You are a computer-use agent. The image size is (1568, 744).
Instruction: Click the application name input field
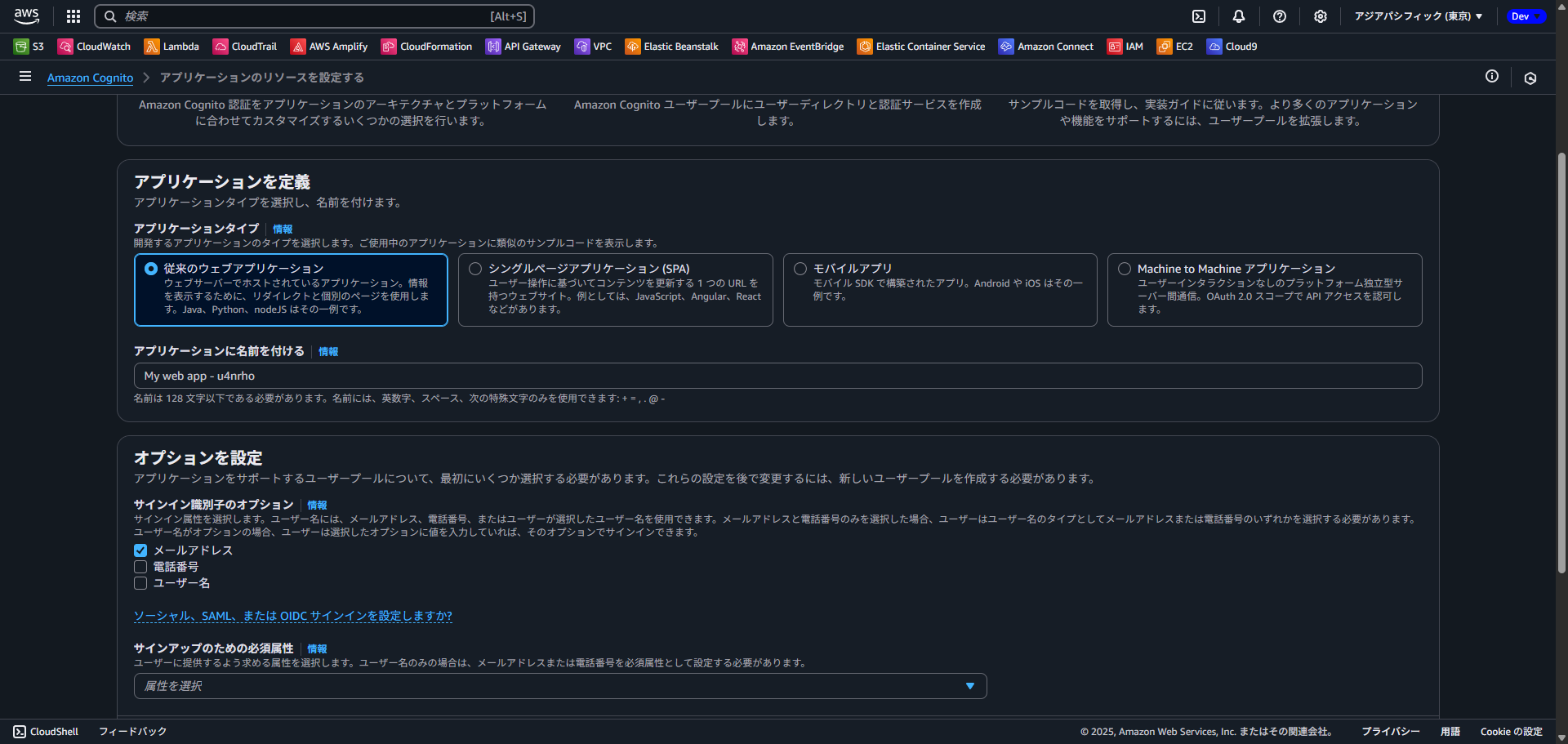pyautogui.click(x=777, y=376)
